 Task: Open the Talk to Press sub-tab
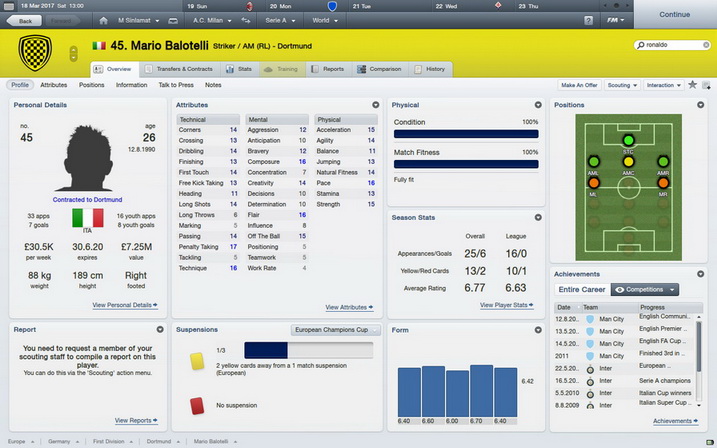click(x=176, y=85)
